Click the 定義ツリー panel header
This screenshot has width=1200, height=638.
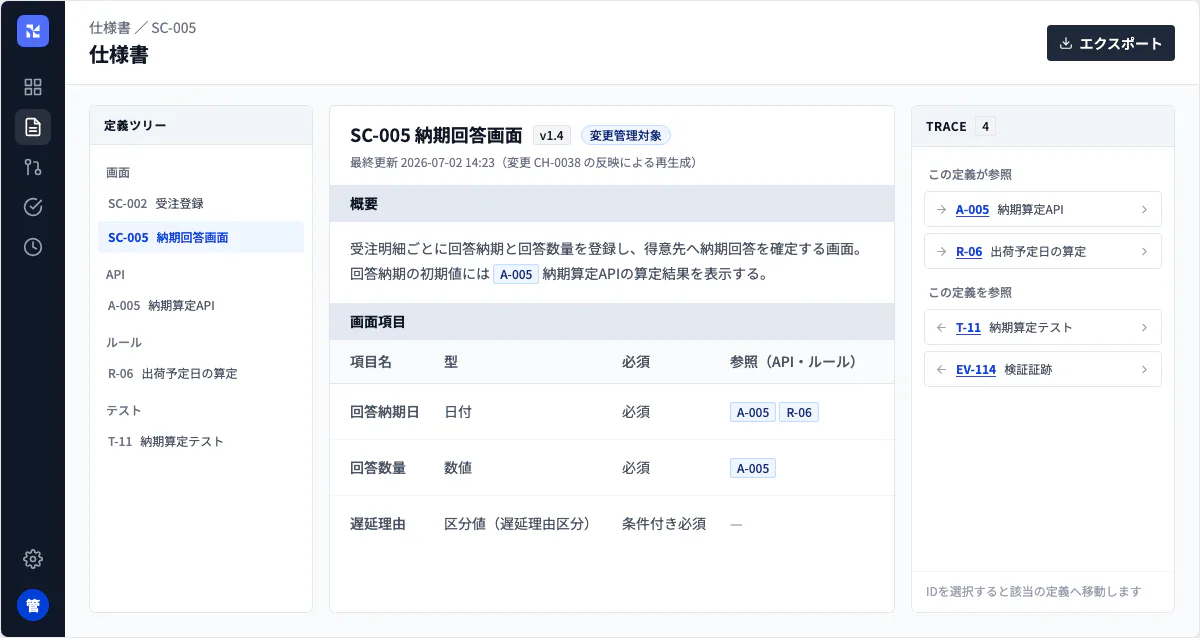click(201, 126)
